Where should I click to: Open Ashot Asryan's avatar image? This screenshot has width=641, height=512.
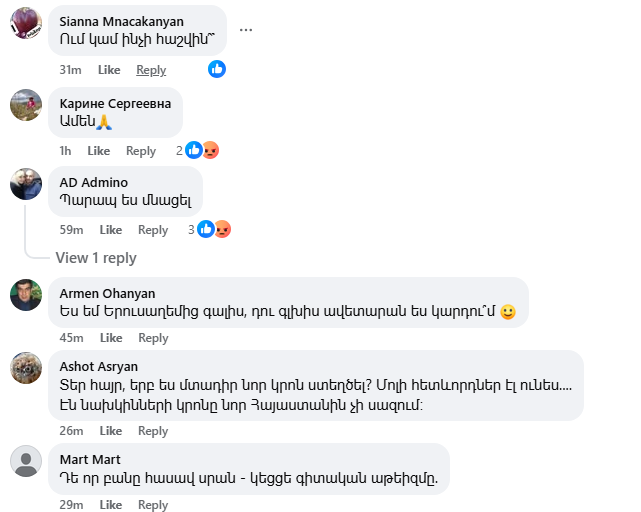[x=25, y=368]
